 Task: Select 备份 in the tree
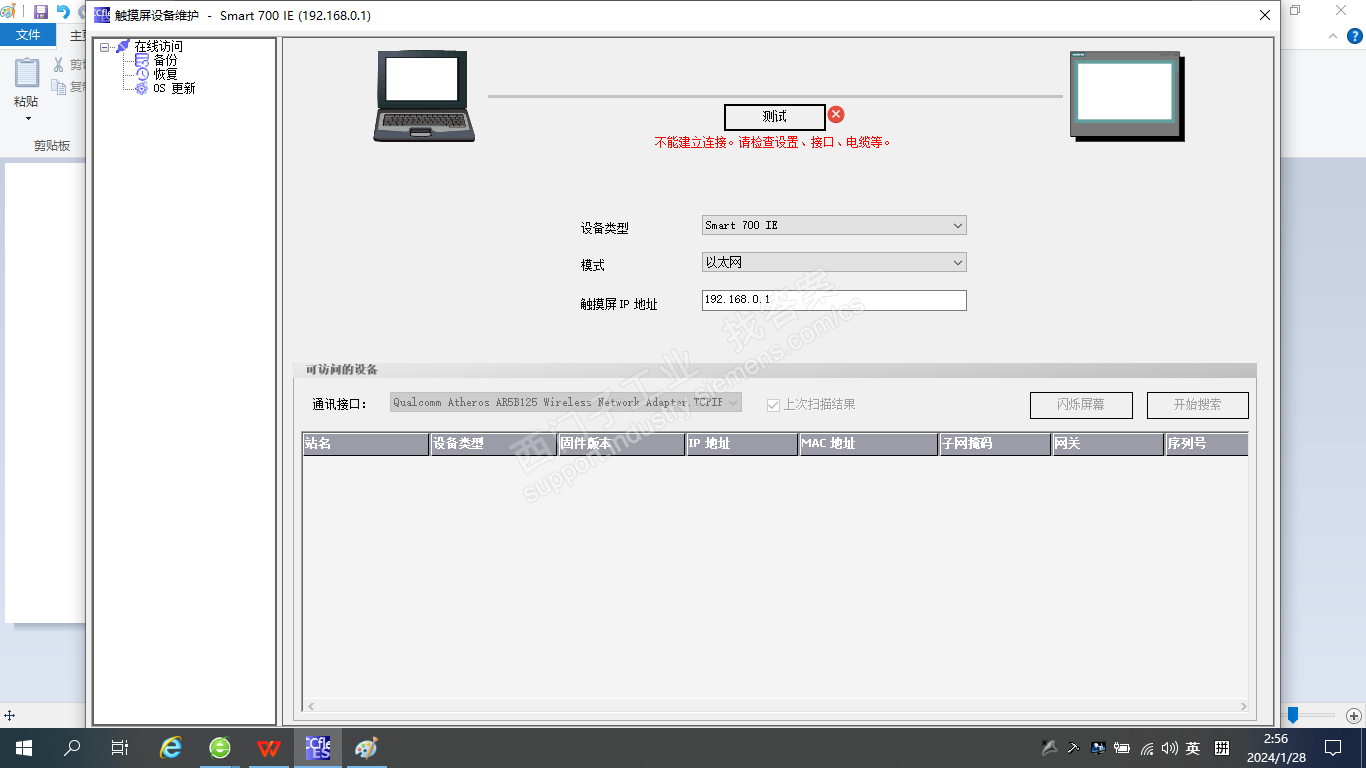click(x=165, y=60)
